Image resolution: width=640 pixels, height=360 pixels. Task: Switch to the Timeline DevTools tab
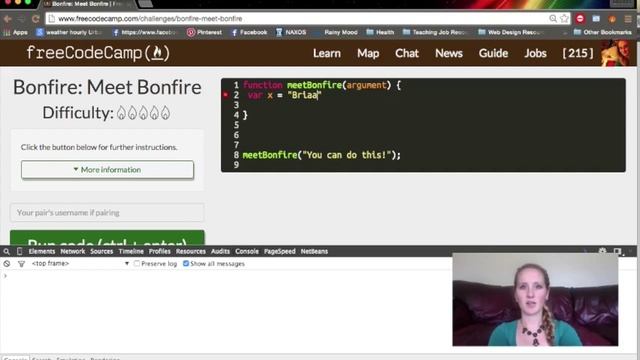tap(131, 251)
